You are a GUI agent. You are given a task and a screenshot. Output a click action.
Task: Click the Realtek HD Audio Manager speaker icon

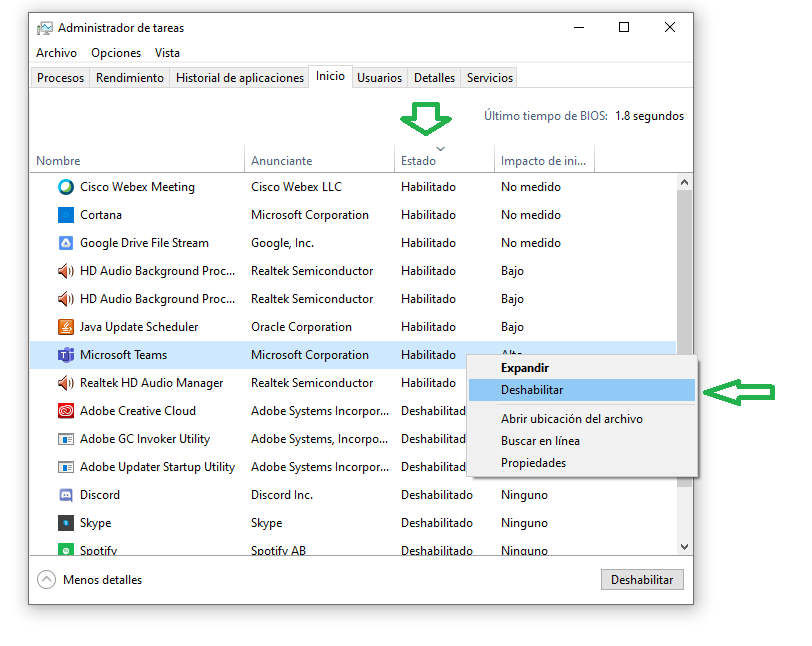pos(66,383)
